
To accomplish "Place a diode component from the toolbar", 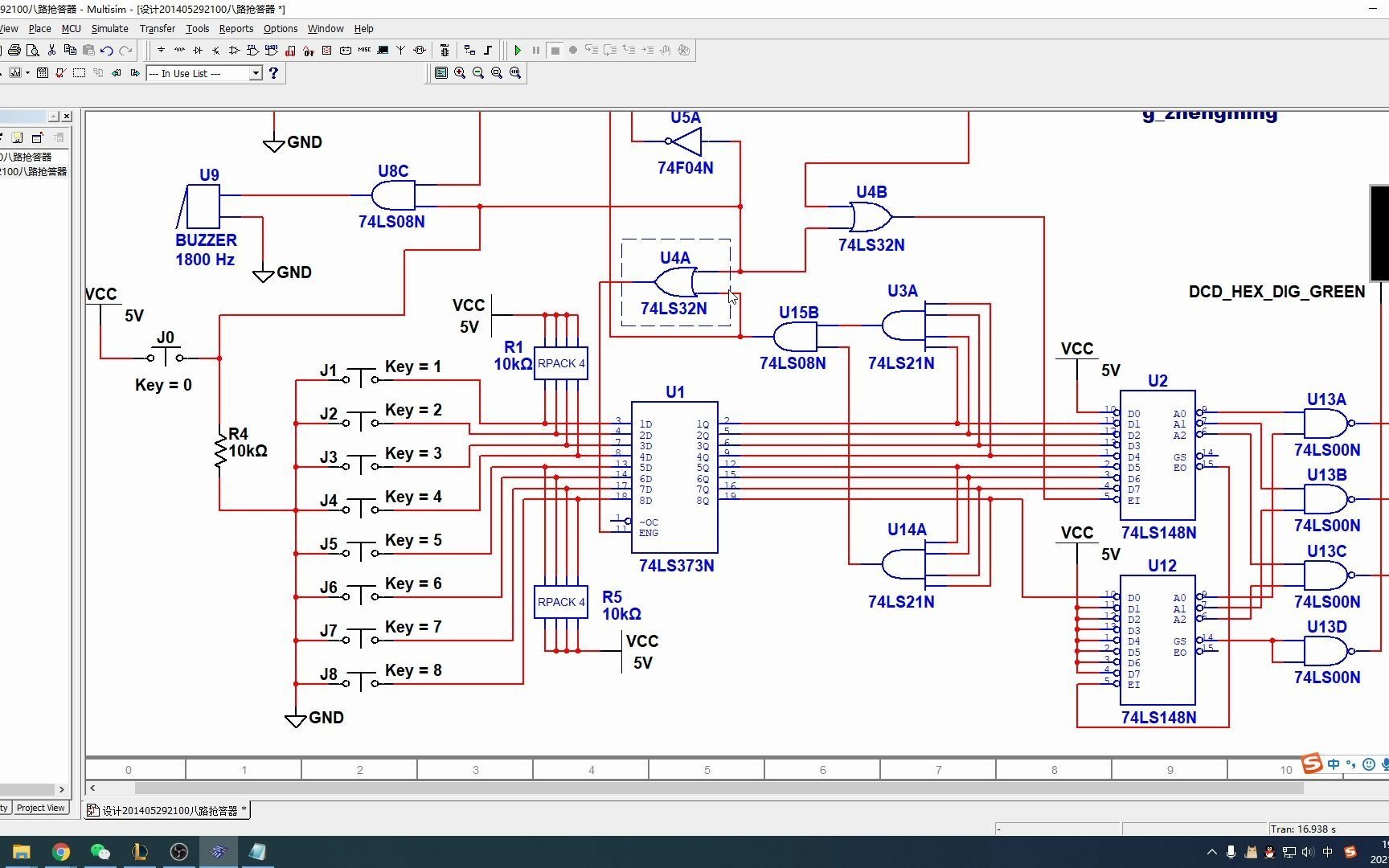I will (198, 50).
